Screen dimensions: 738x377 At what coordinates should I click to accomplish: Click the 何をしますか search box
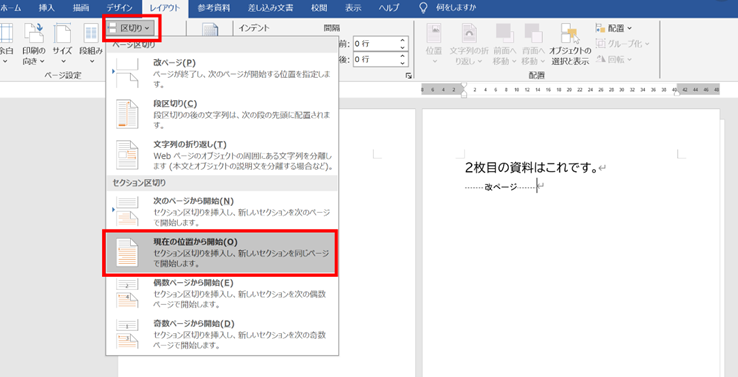click(456, 8)
